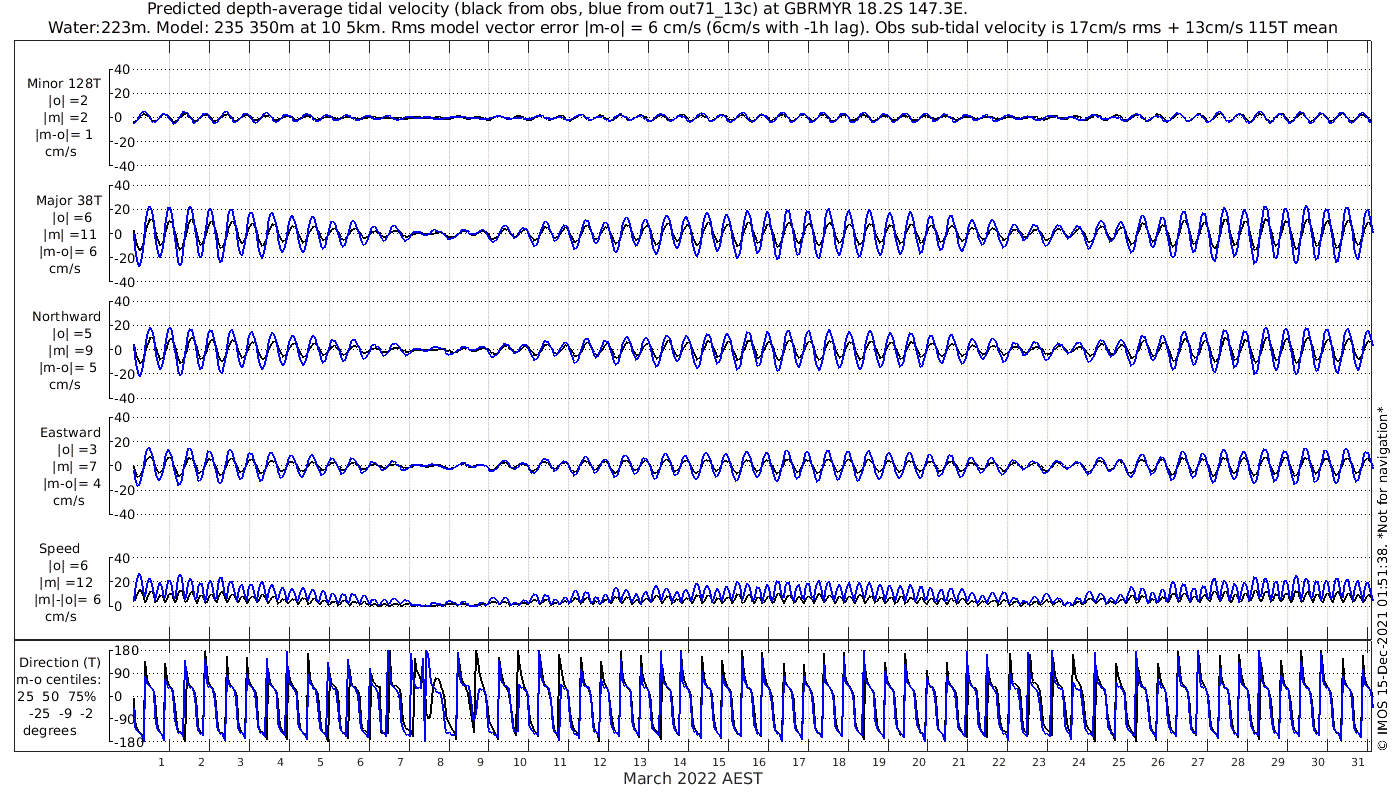
Task: Click the '-90' tick on Direction axis
Action: click(125, 720)
